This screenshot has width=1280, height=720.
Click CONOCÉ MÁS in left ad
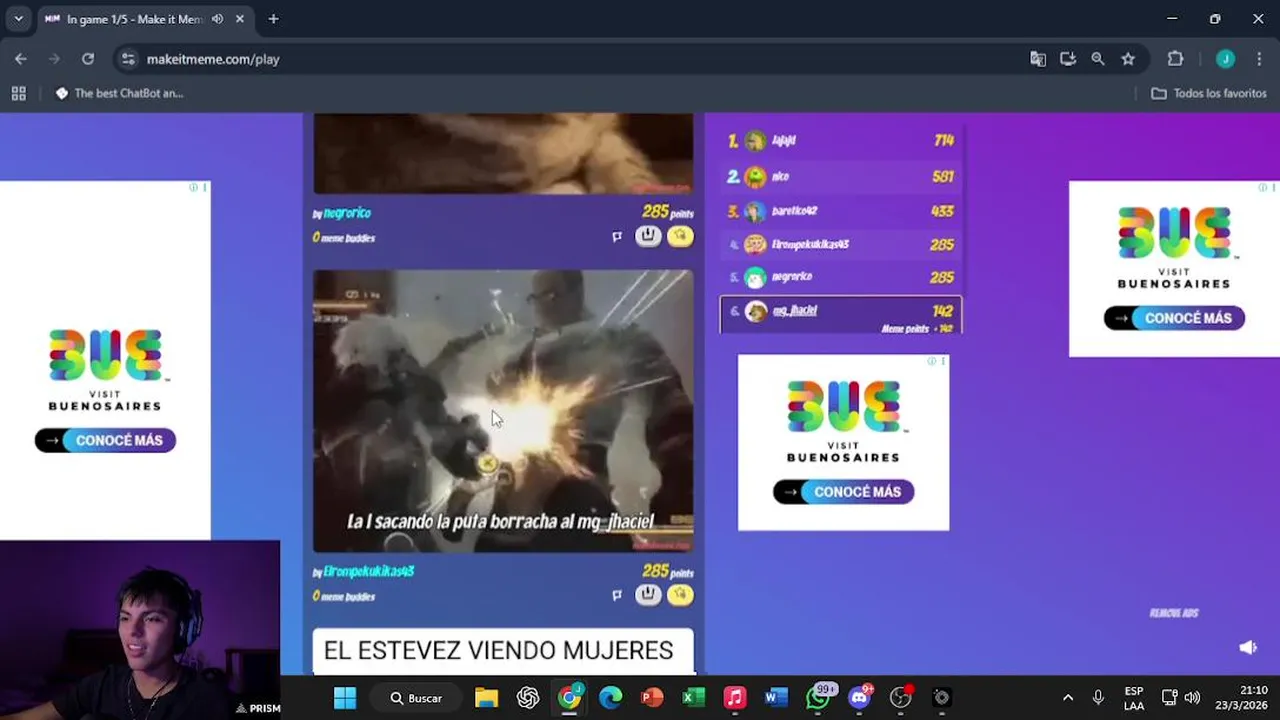105,440
